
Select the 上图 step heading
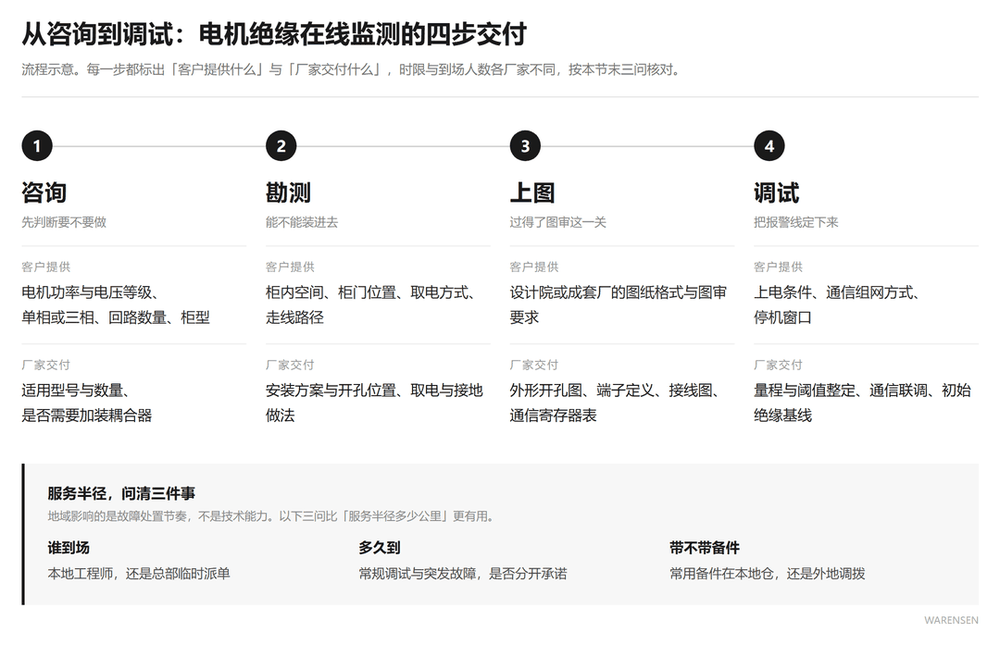pos(532,193)
